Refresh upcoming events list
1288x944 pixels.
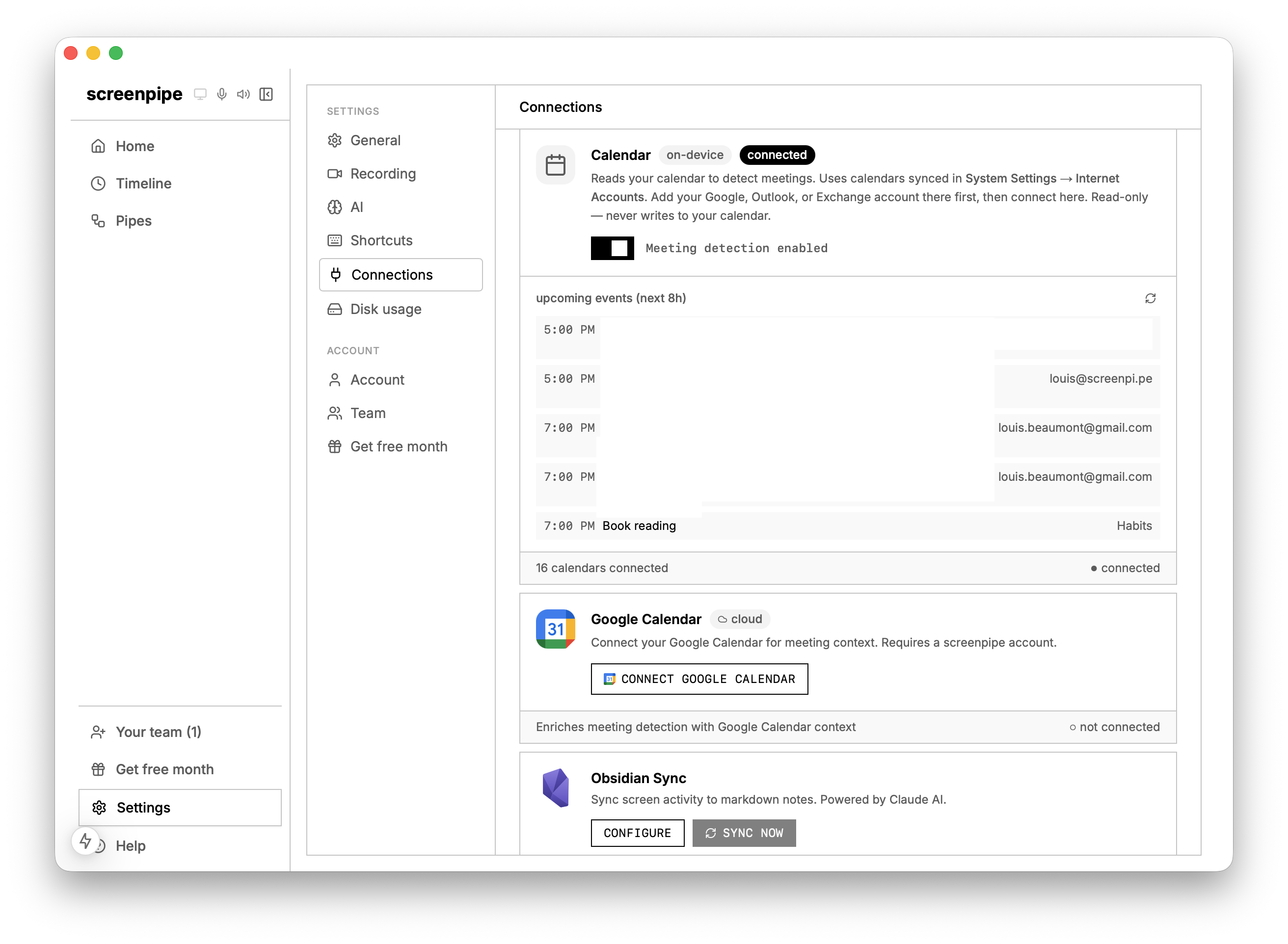pos(1150,298)
